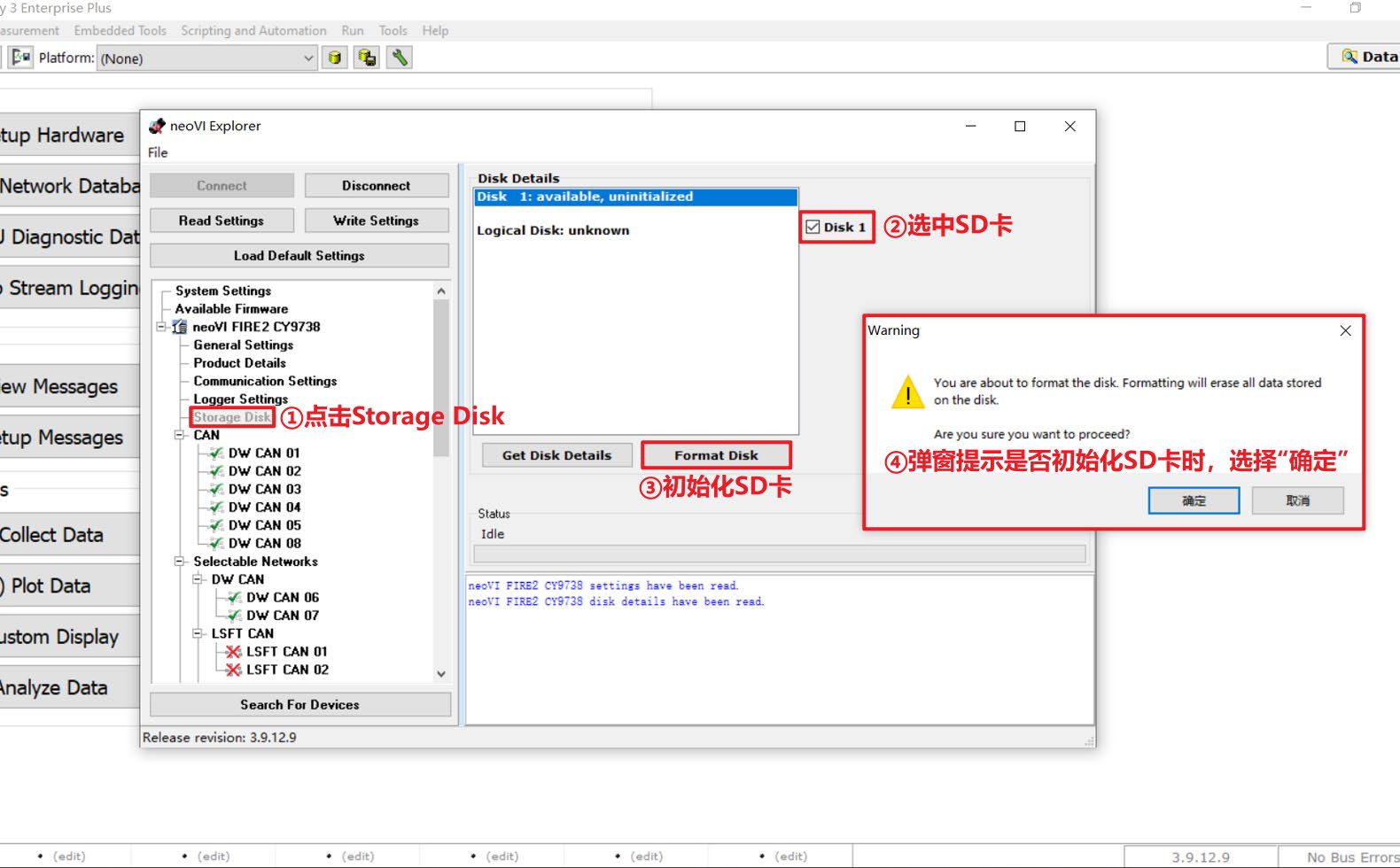Select Product Details in the tree

(240, 363)
